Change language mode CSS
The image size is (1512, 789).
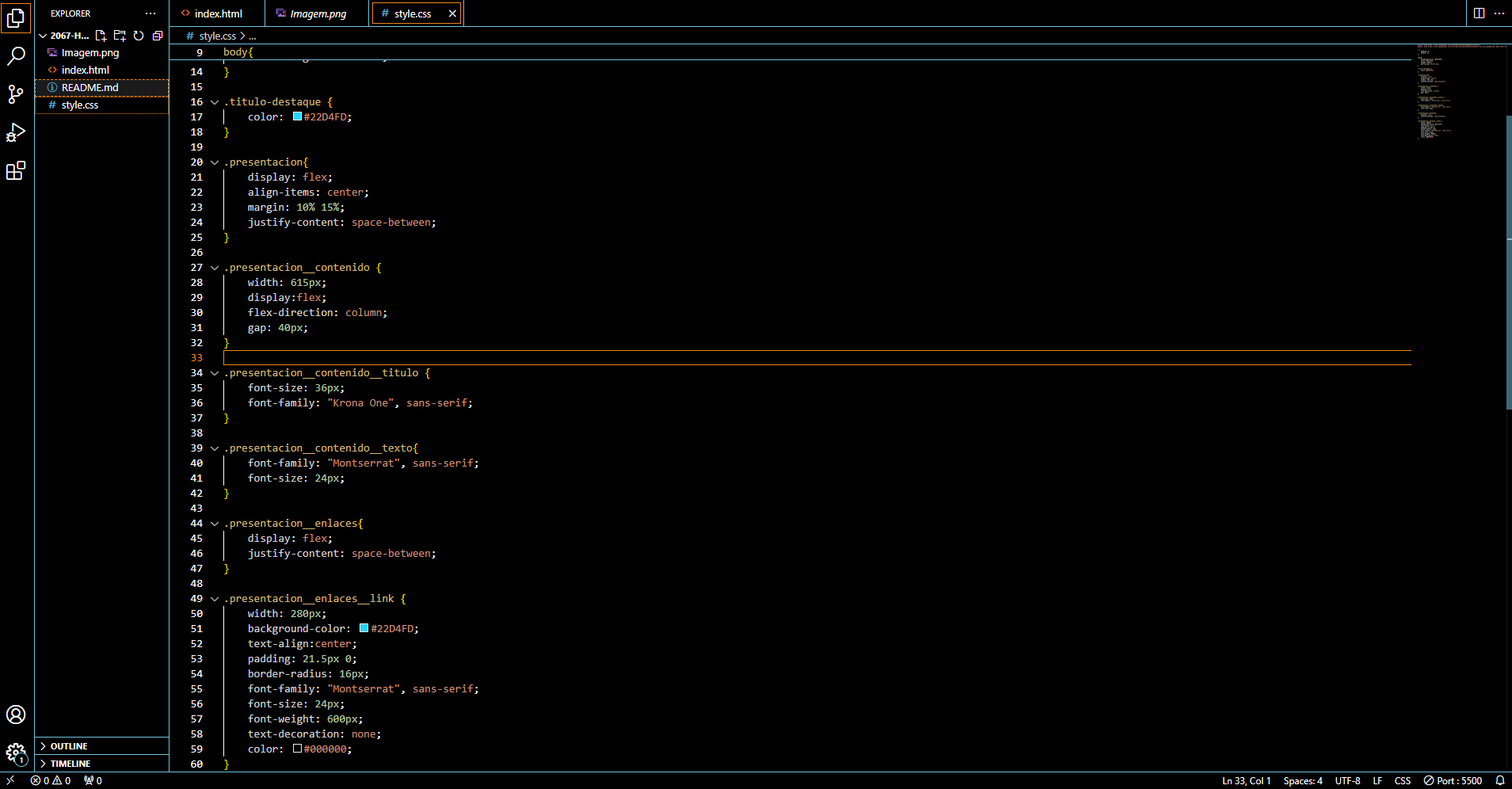pyautogui.click(x=1403, y=780)
